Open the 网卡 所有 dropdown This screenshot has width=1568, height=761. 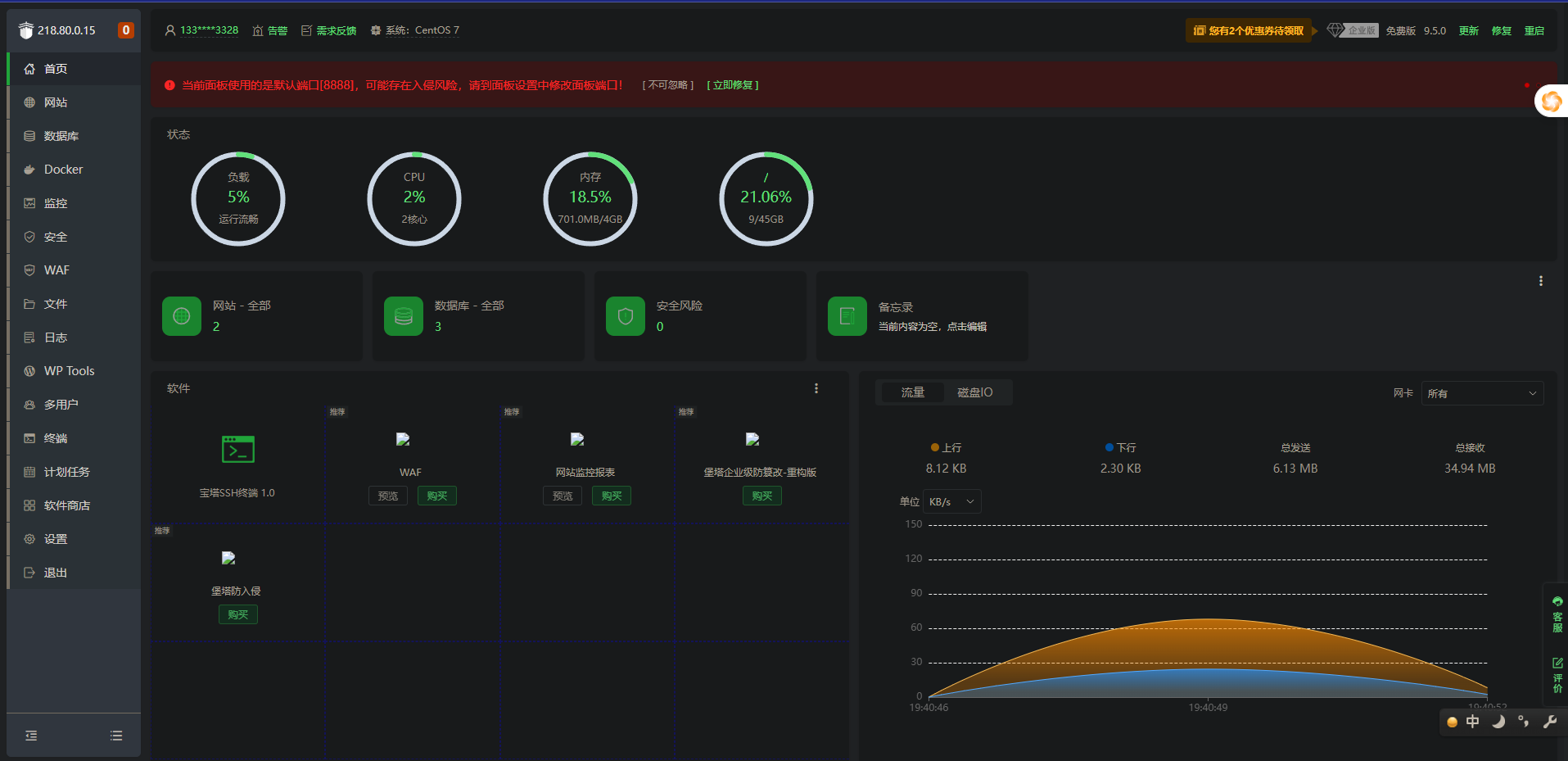(1483, 393)
